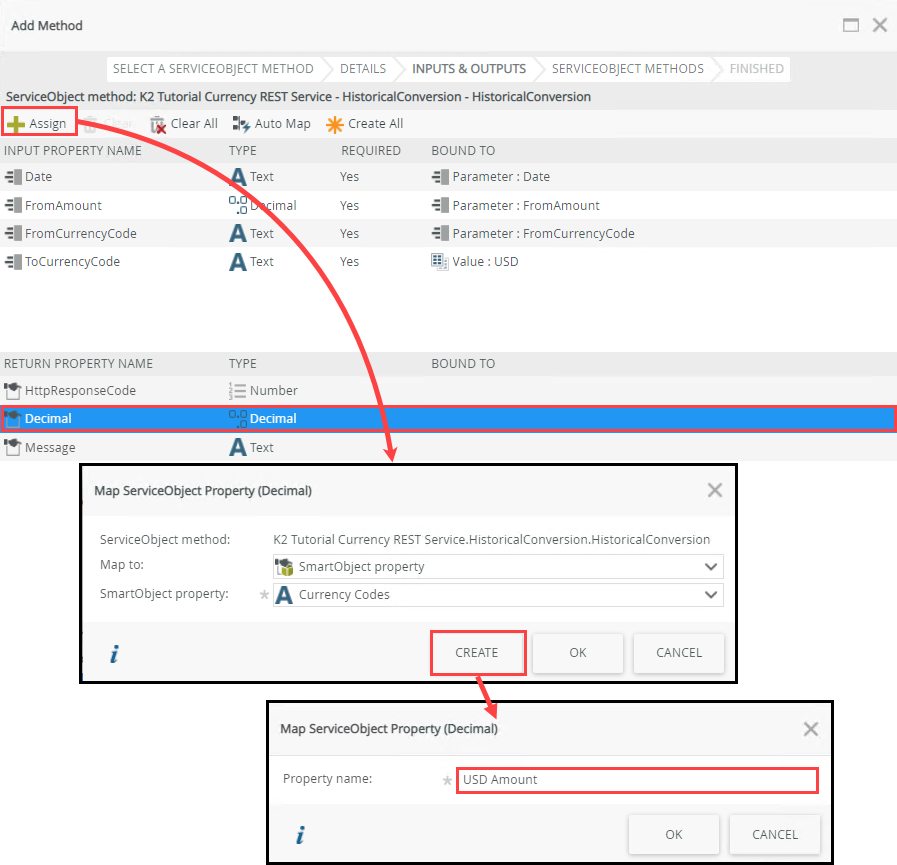Click the CREATE button
The image size is (897, 865).
[x=478, y=652]
